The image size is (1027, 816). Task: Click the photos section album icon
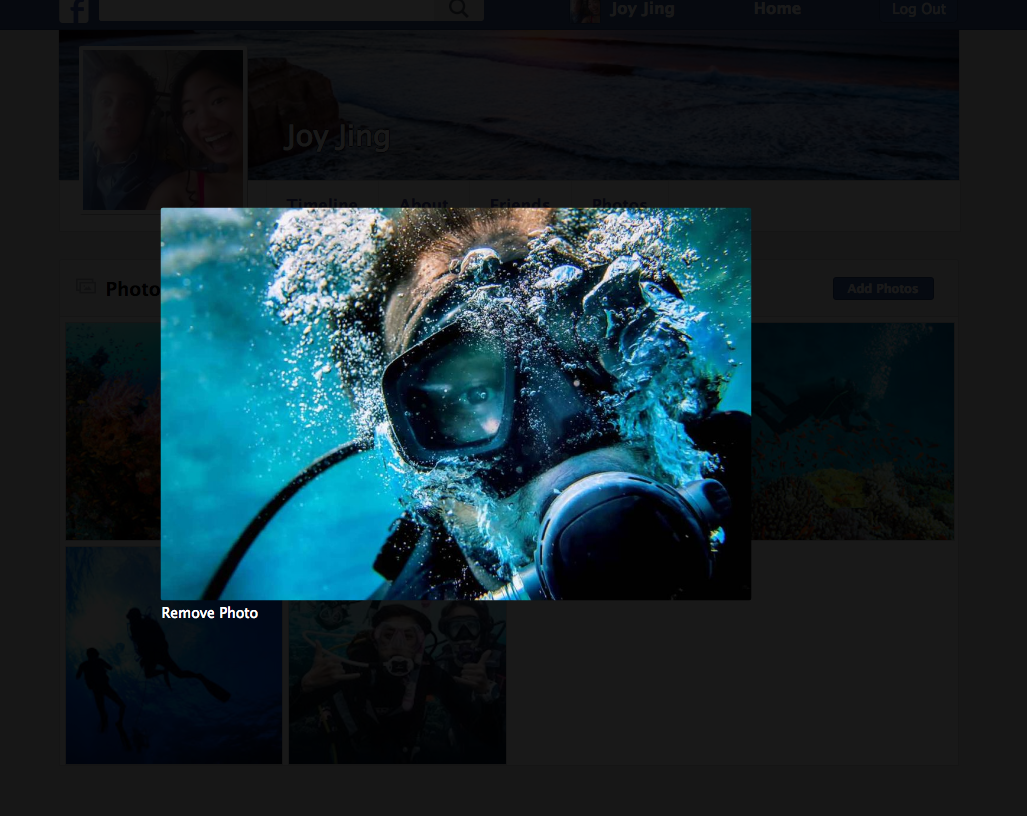click(85, 287)
